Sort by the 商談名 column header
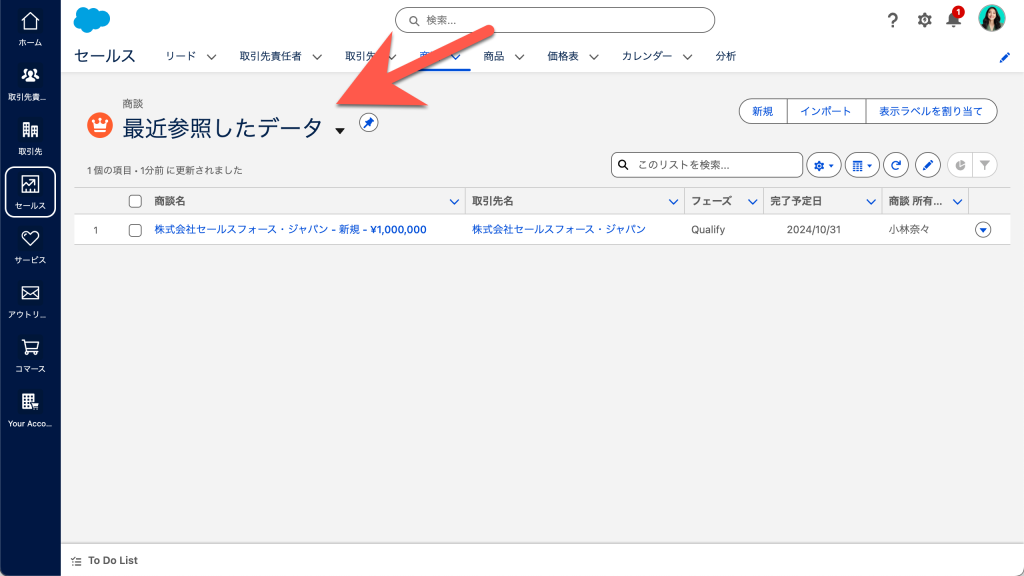Screen dimensions: 1024x576 (x=170, y=201)
